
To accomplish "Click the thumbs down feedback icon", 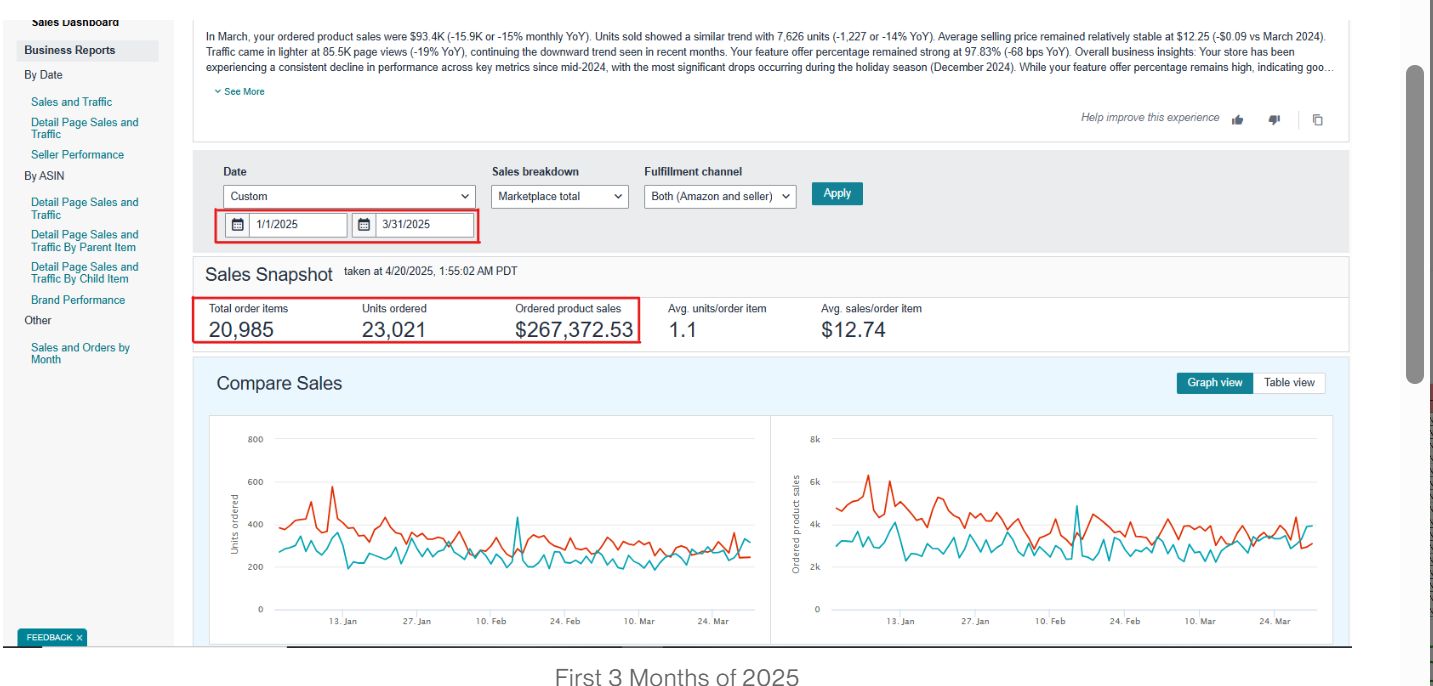I will click(x=1274, y=119).
